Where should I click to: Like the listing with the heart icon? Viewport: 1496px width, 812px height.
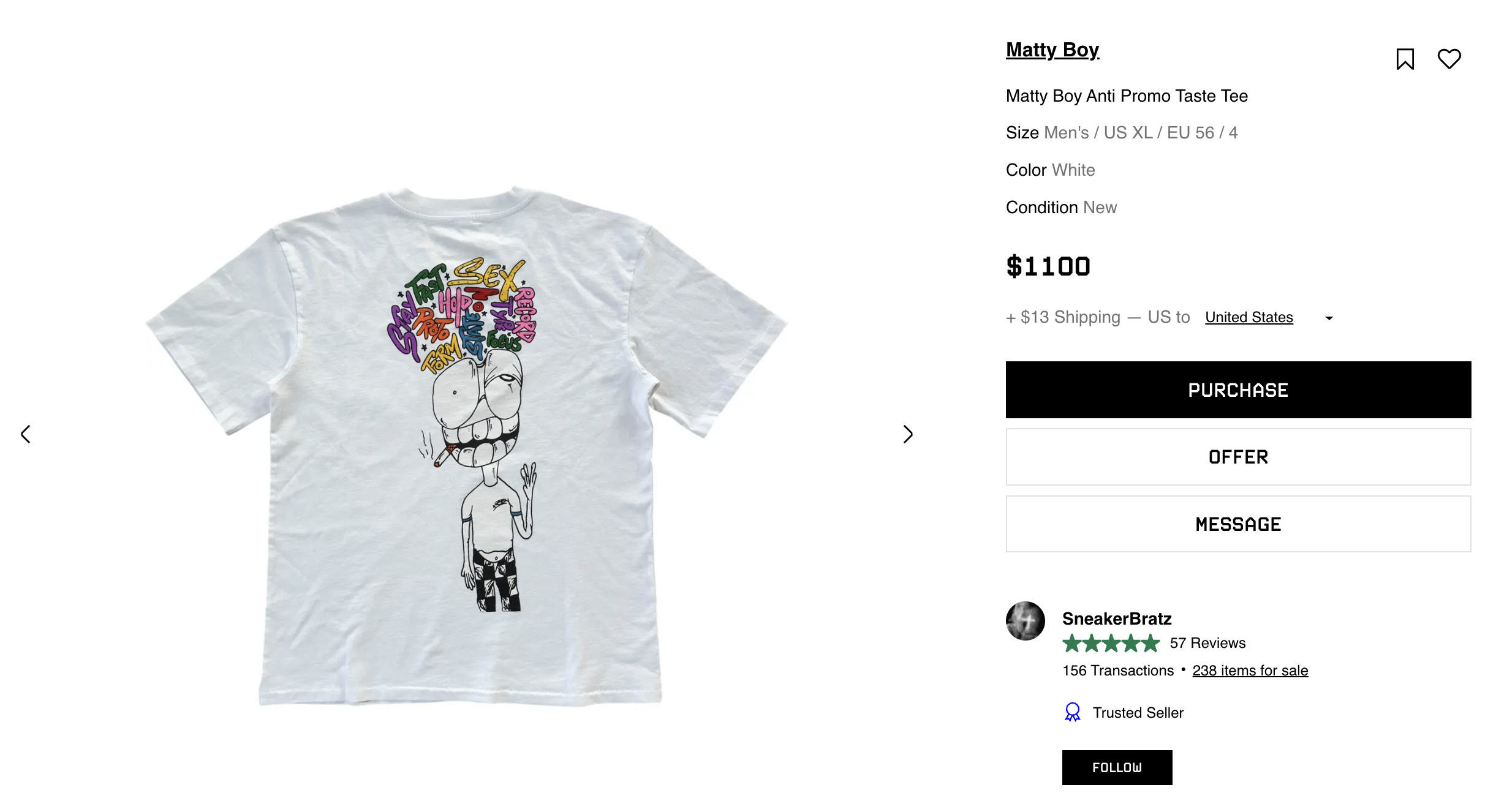[x=1449, y=59]
